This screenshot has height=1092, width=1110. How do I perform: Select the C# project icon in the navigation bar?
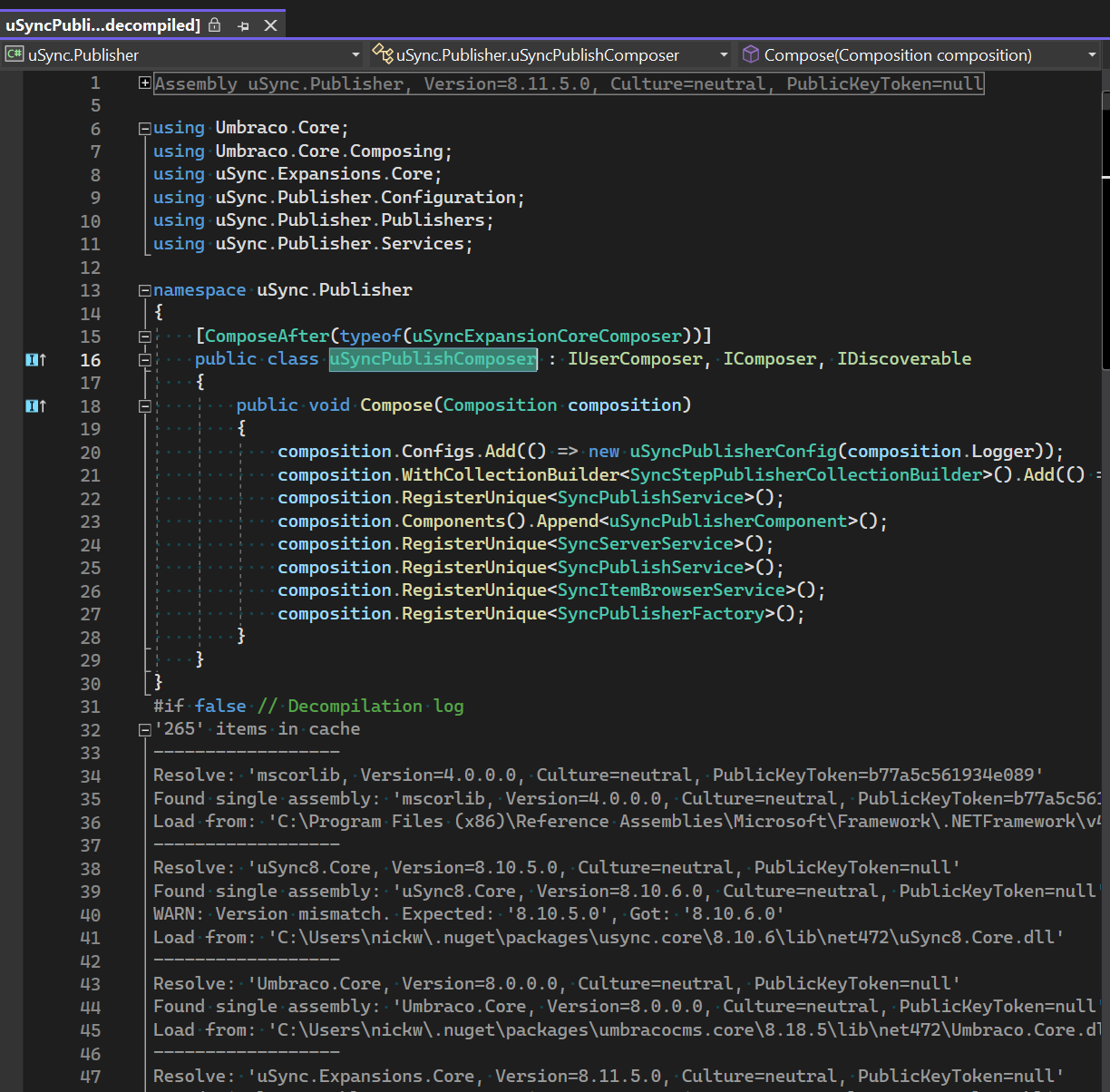(x=13, y=54)
